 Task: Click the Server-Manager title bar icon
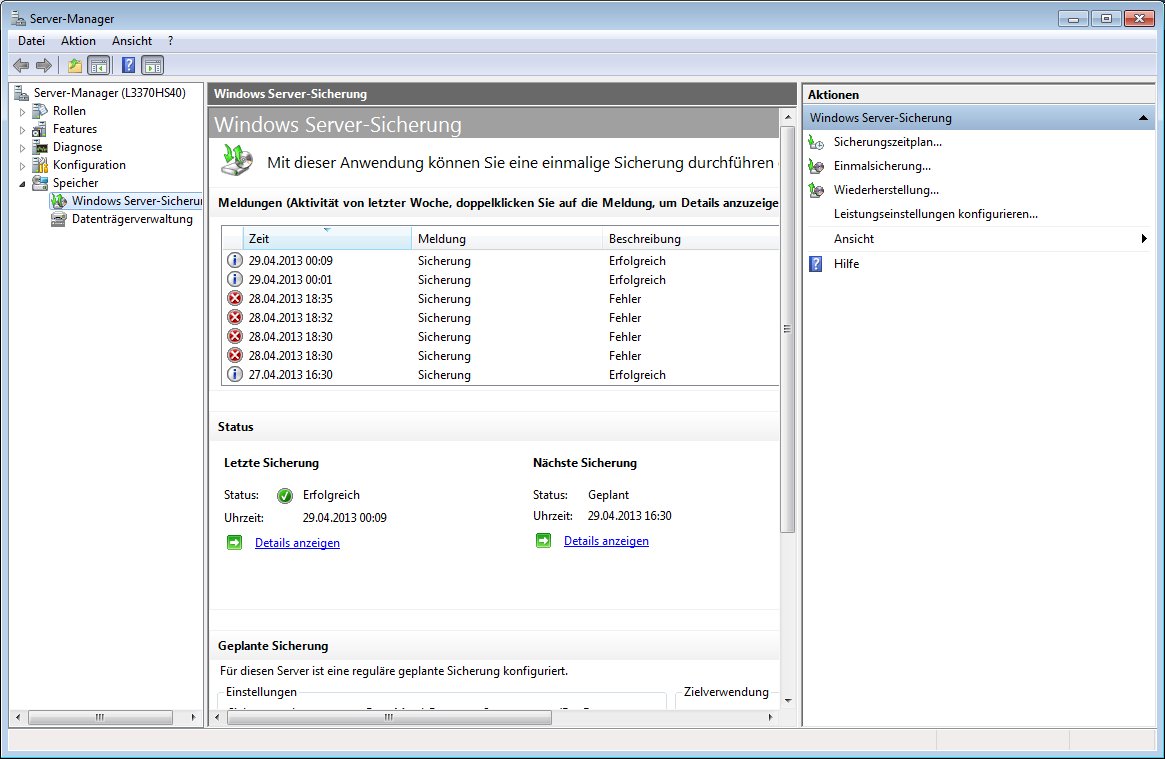(x=19, y=18)
